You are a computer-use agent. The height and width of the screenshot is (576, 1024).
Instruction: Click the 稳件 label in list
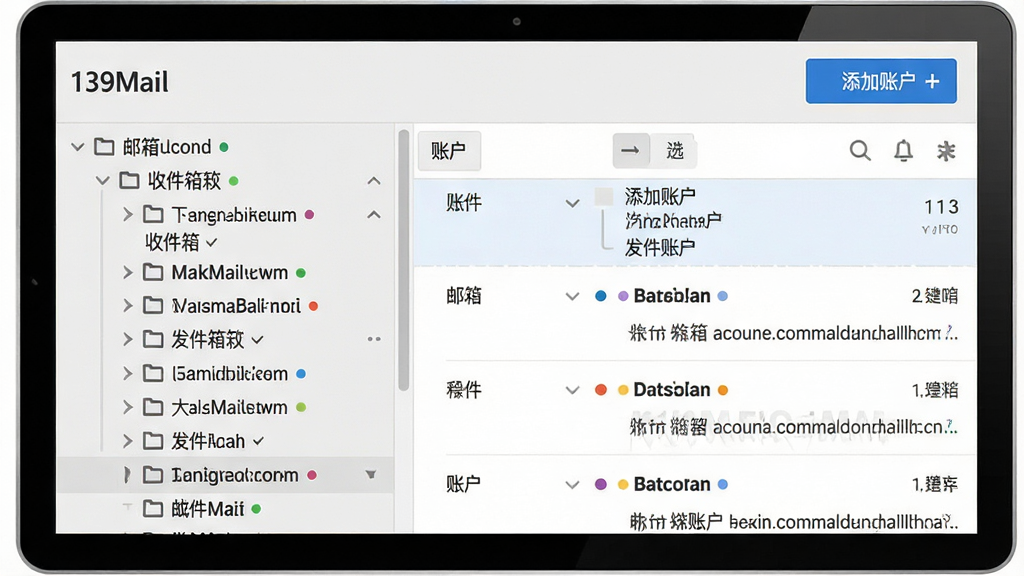[x=464, y=390]
